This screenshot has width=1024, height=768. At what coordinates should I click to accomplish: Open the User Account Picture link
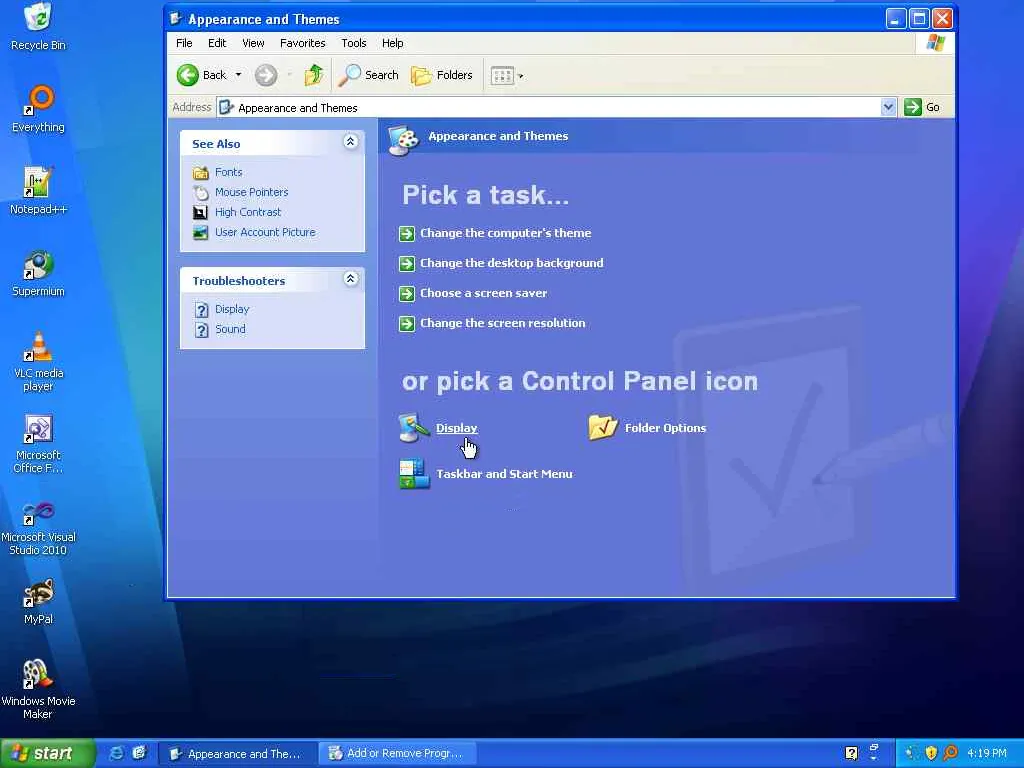point(265,232)
